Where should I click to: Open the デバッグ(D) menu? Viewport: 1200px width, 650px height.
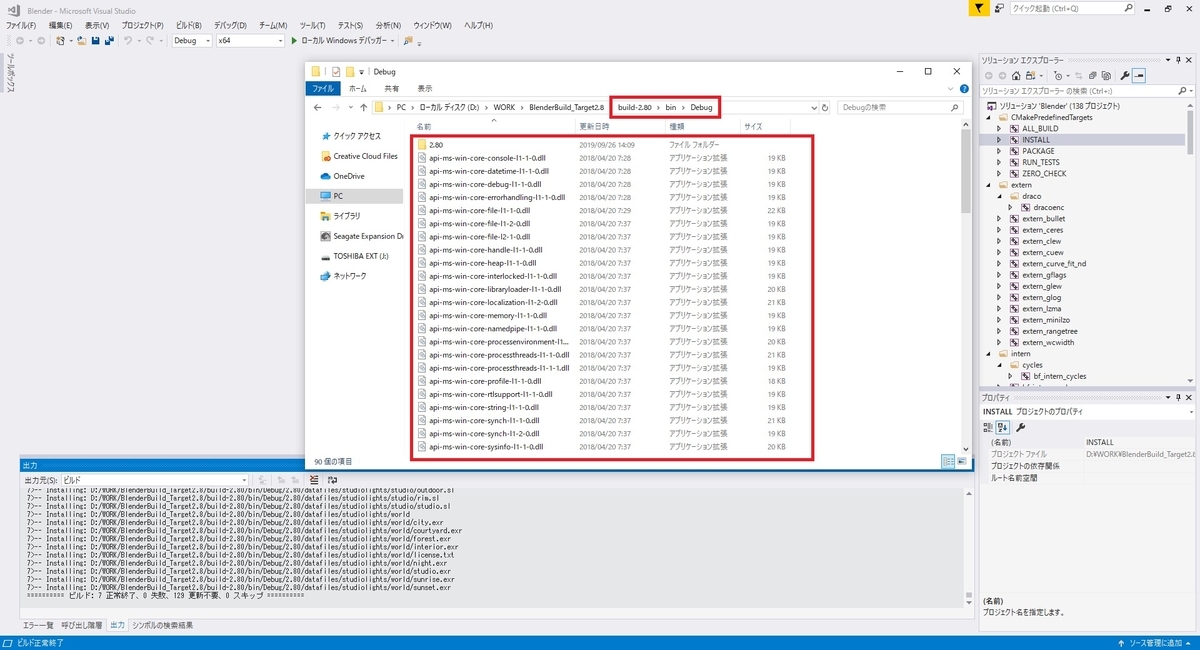click(230, 25)
